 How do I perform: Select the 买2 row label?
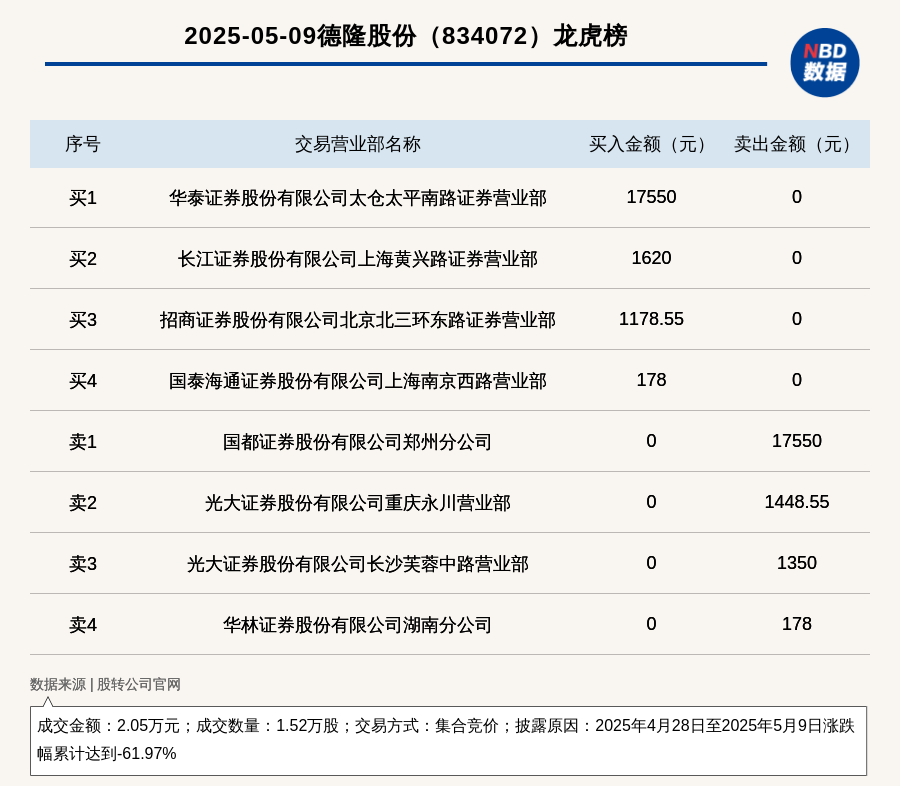83,259
